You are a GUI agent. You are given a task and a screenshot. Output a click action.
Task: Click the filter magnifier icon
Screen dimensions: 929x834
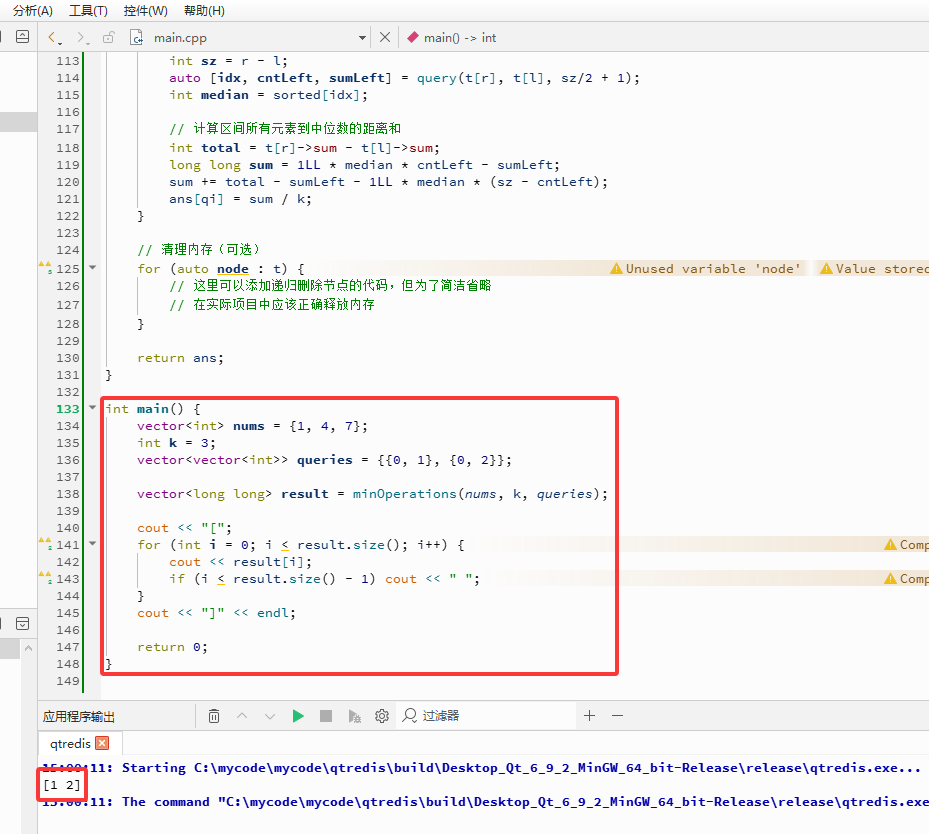409,716
